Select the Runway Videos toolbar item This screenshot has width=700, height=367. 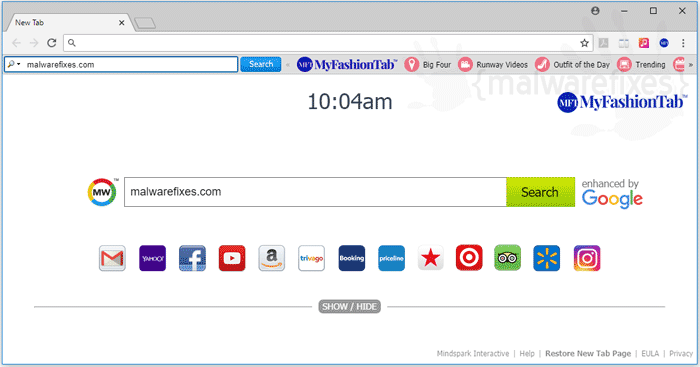[493, 65]
